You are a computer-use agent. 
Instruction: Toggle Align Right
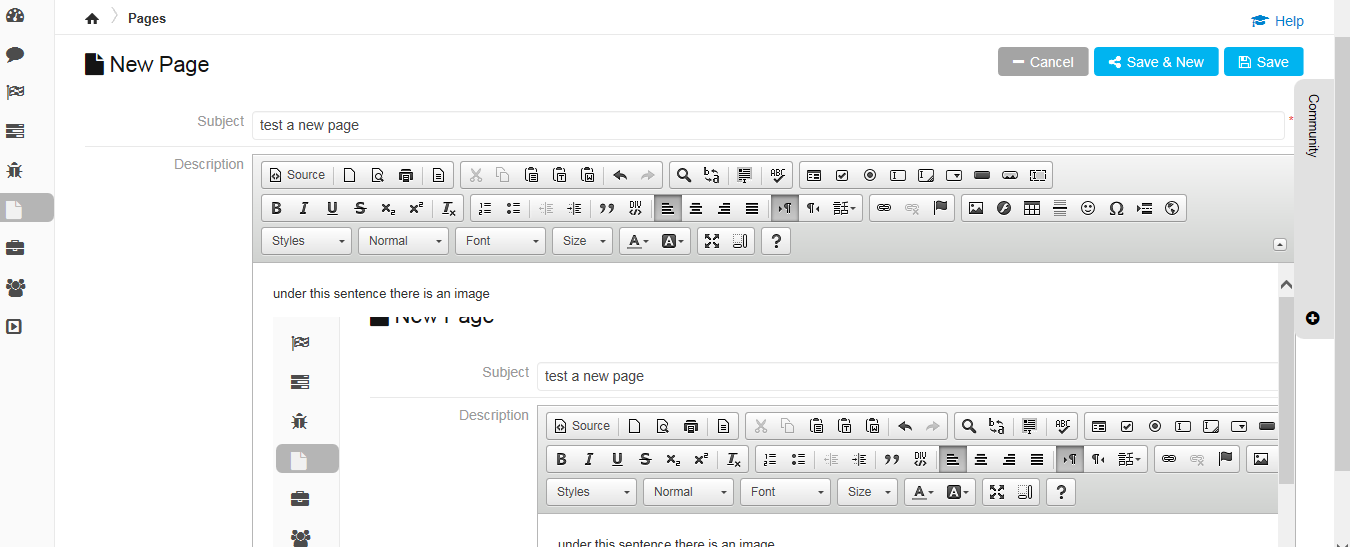click(724, 208)
